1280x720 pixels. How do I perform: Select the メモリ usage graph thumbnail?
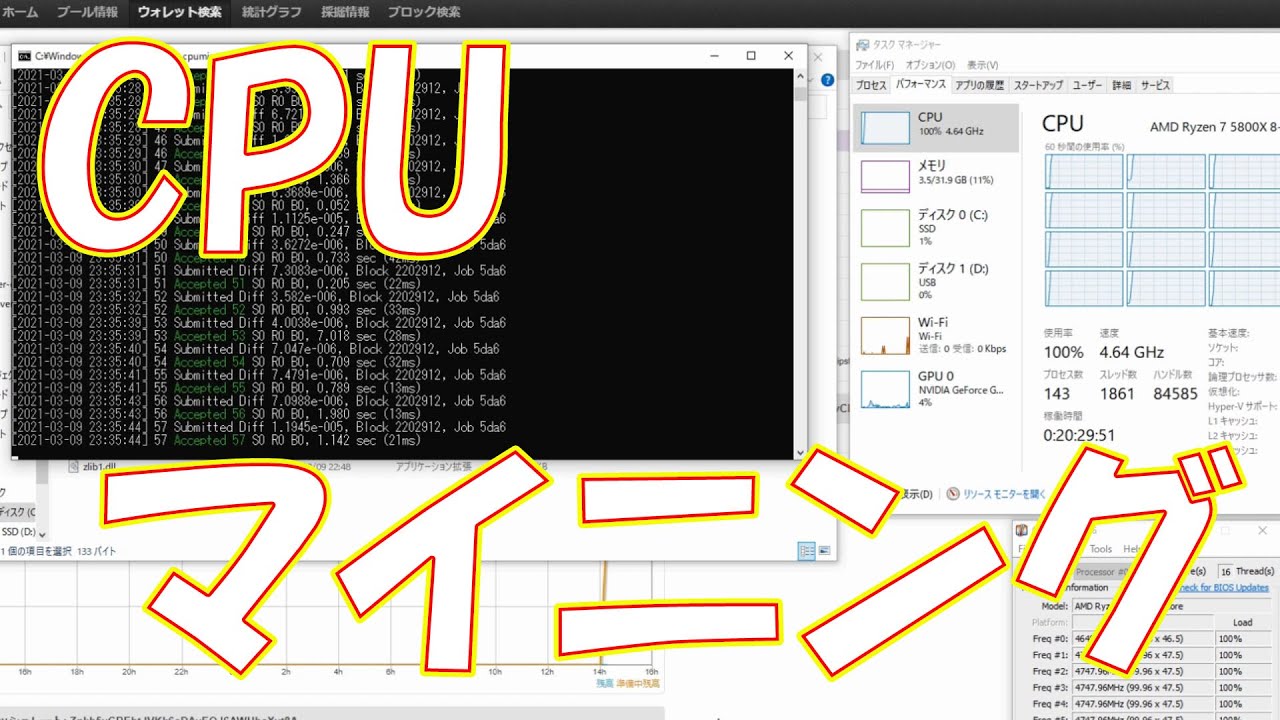click(886, 175)
